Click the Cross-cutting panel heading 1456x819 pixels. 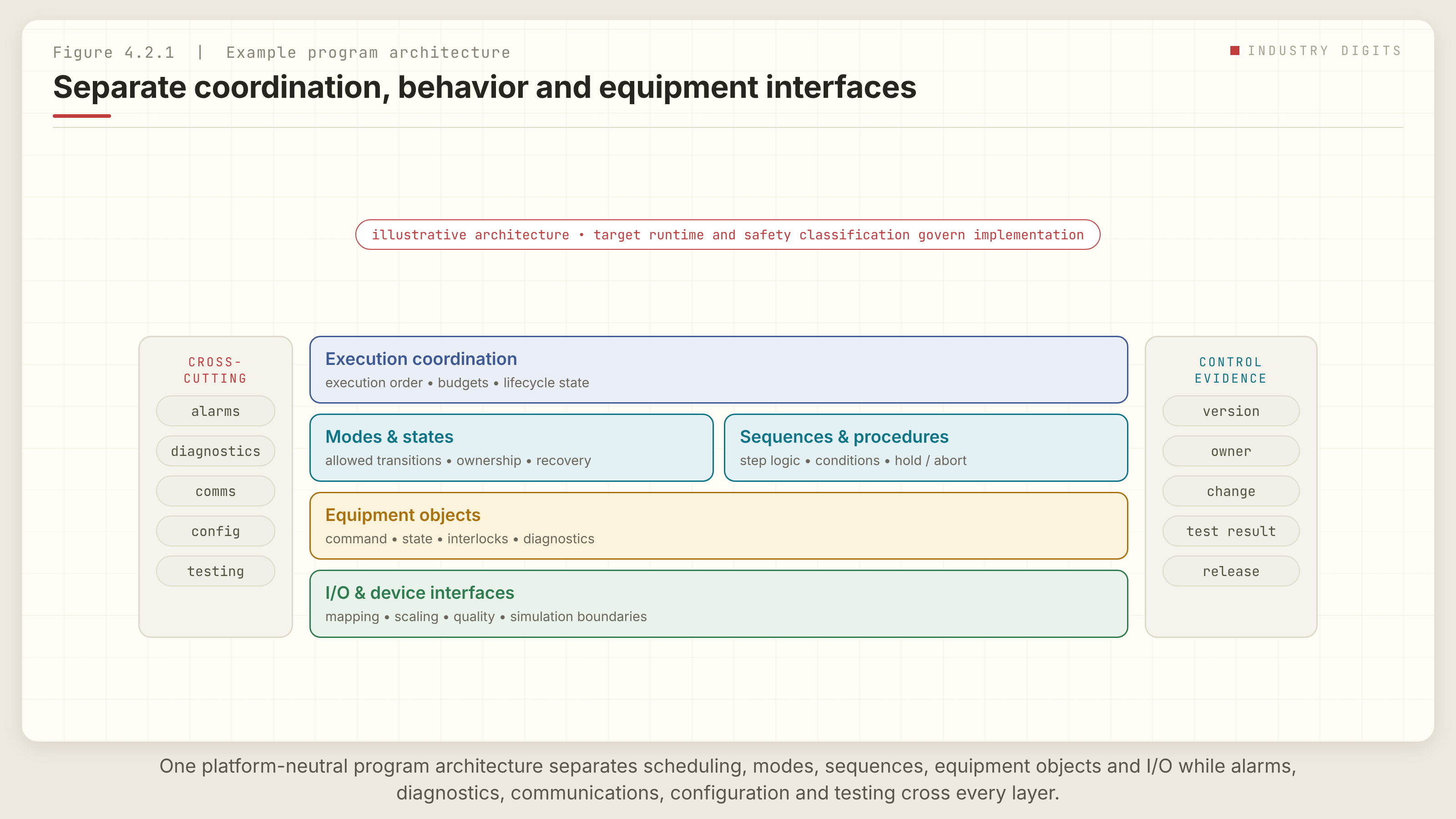coord(215,370)
